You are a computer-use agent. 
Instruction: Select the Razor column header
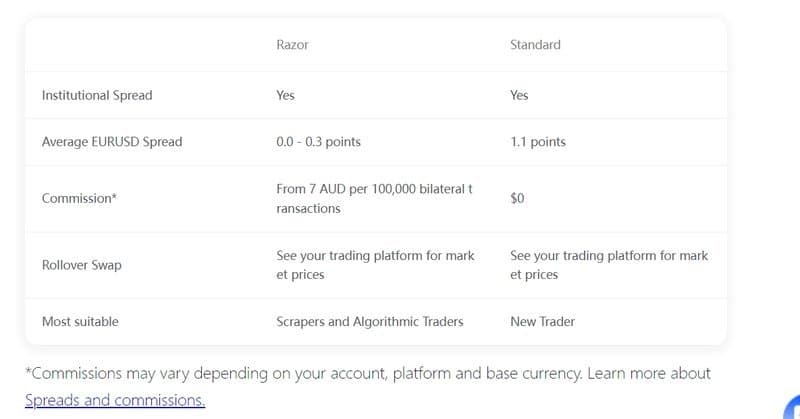click(291, 45)
